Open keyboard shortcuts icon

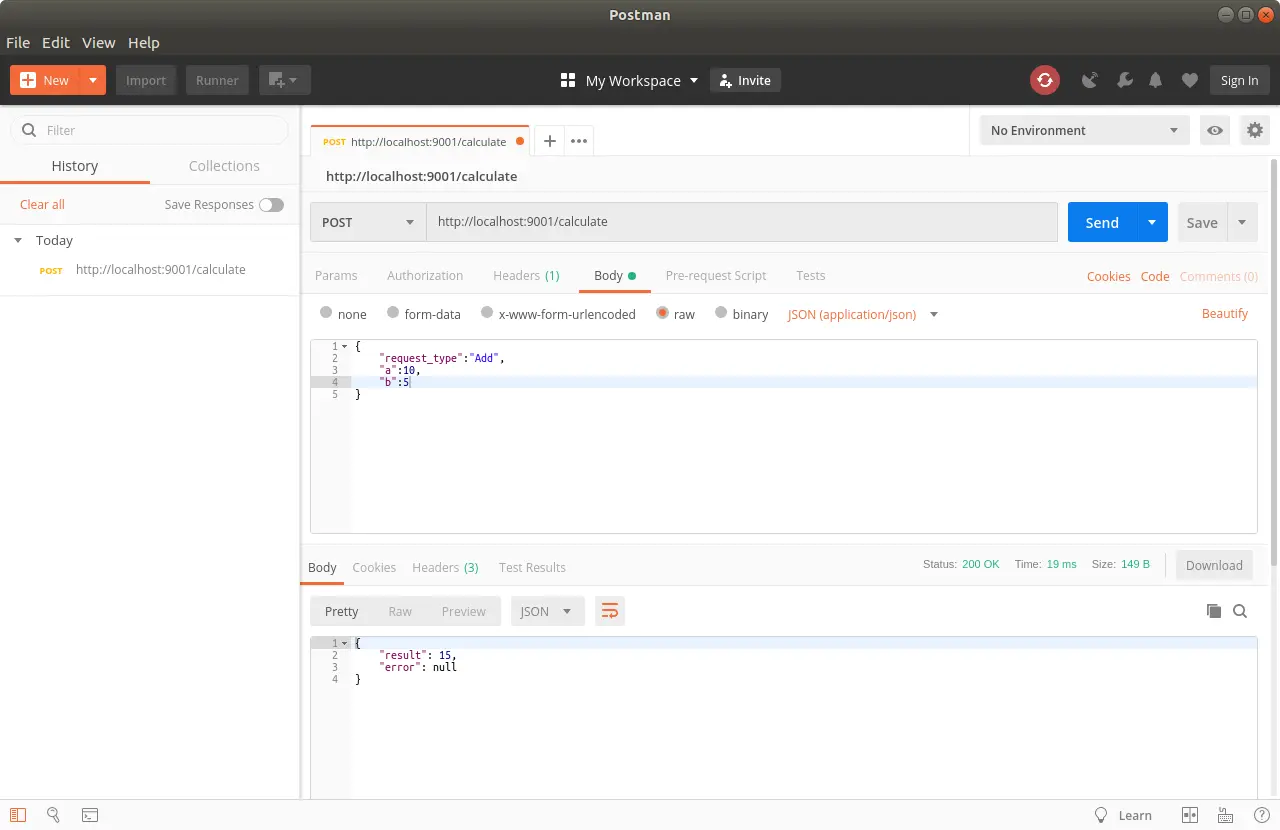[1226, 815]
